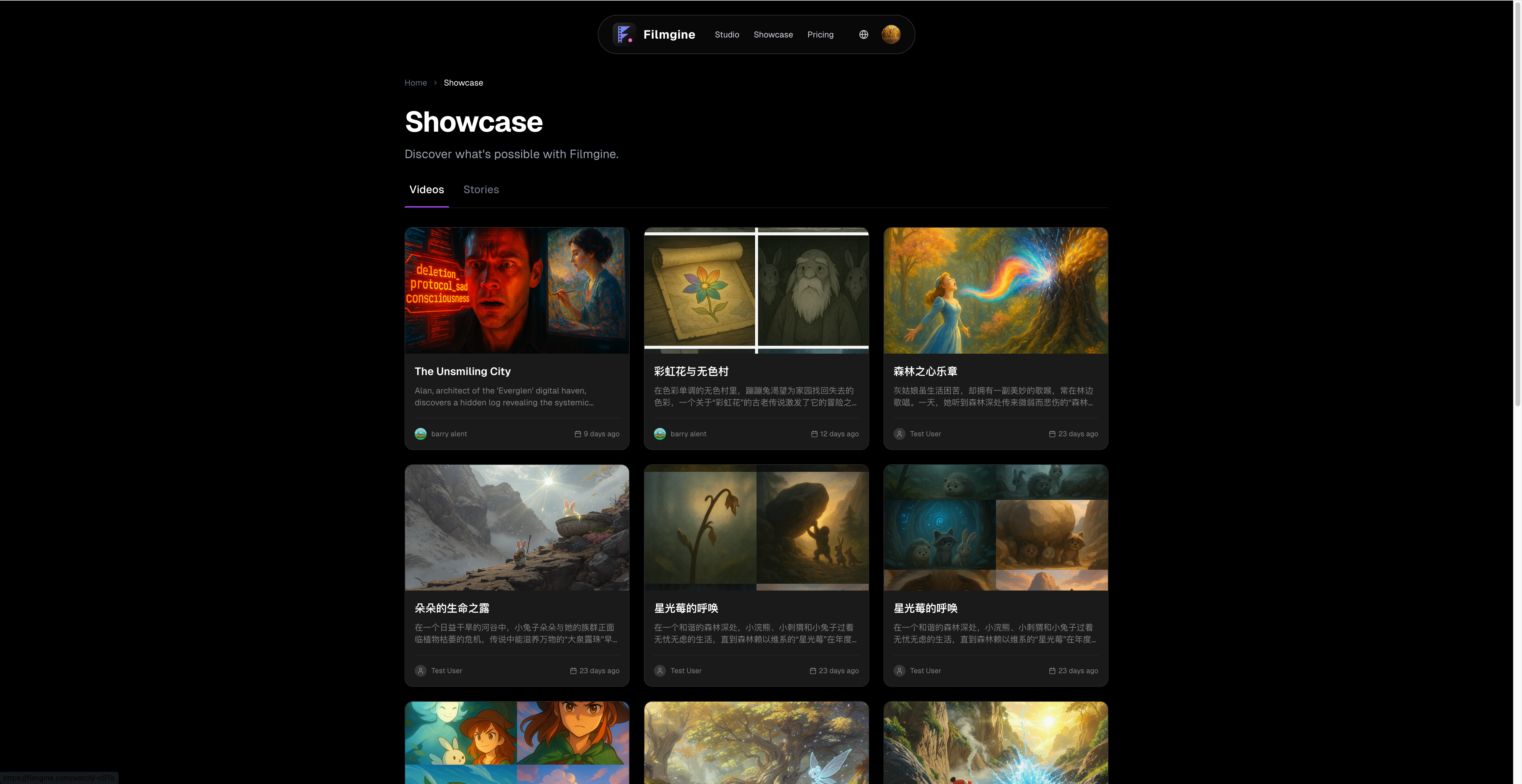Viewport: 1522px width, 784px height.
Task: Click the Home breadcrumb link
Action: click(415, 83)
